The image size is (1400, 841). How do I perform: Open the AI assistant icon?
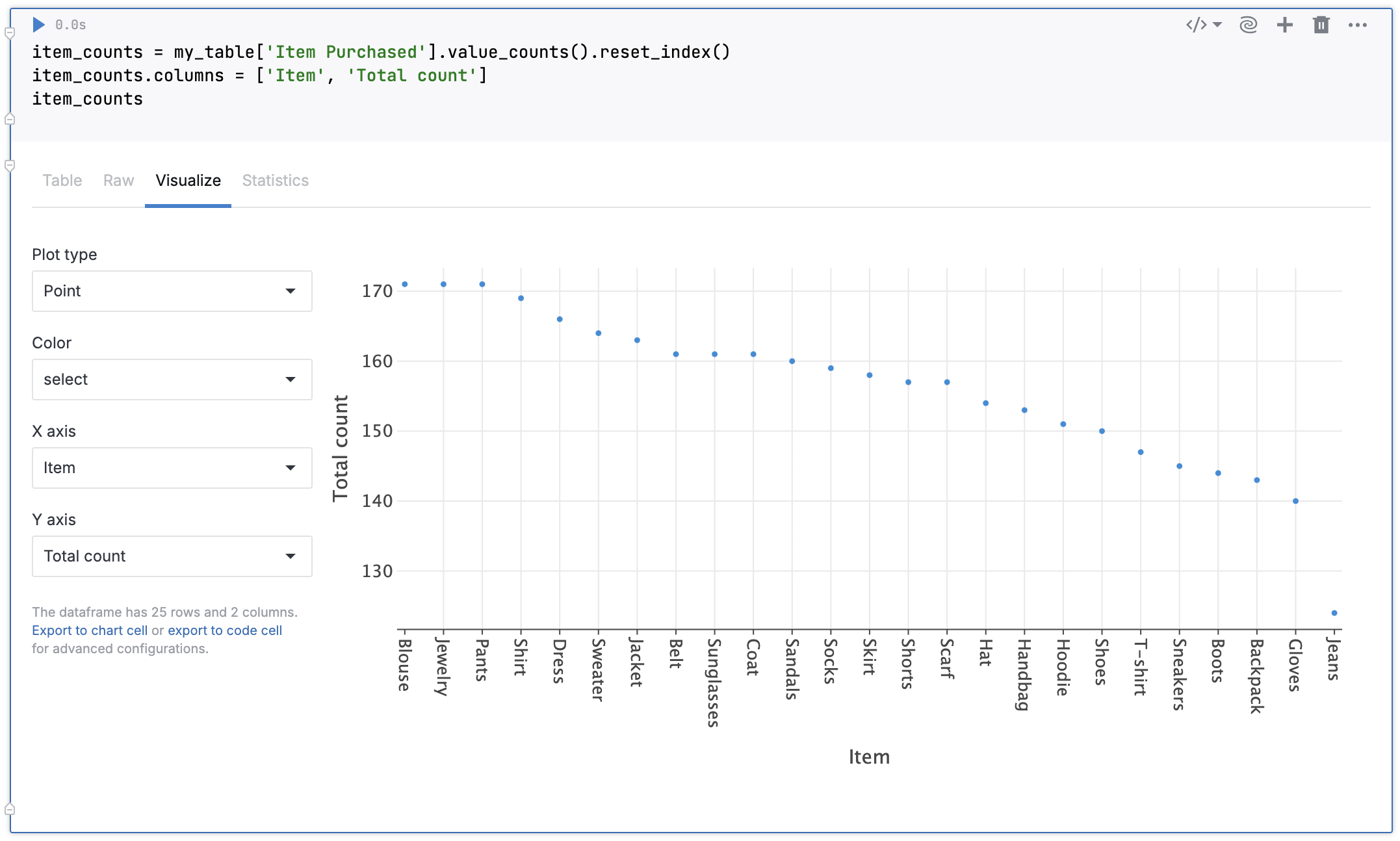(1248, 25)
